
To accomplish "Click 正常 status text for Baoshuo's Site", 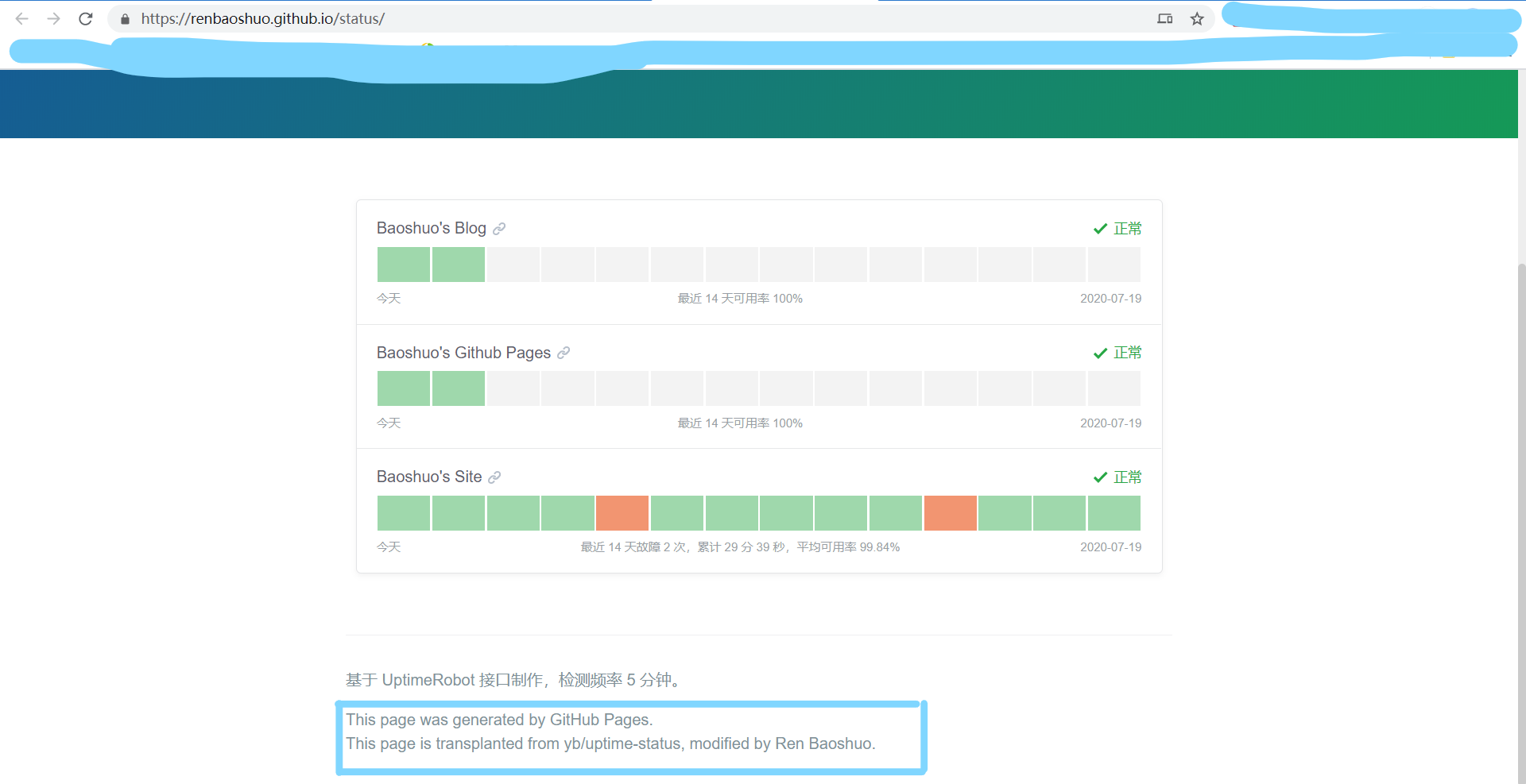I will point(1127,477).
